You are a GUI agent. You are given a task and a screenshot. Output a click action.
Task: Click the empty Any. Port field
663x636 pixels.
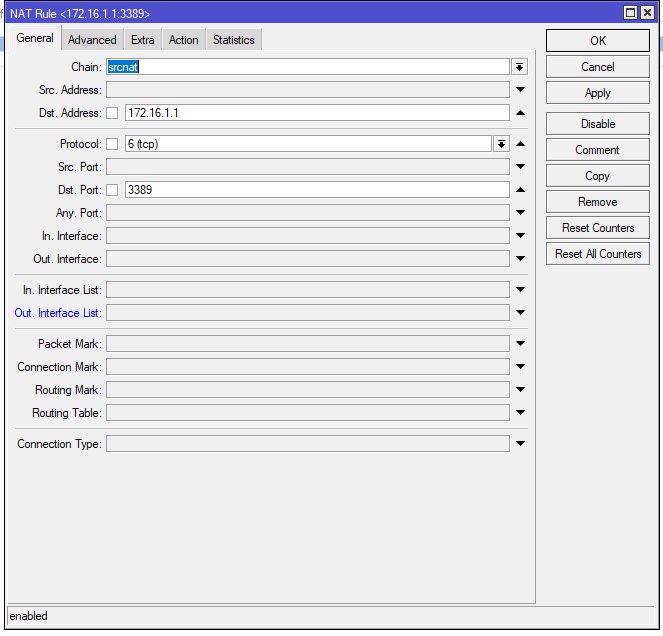(308, 213)
